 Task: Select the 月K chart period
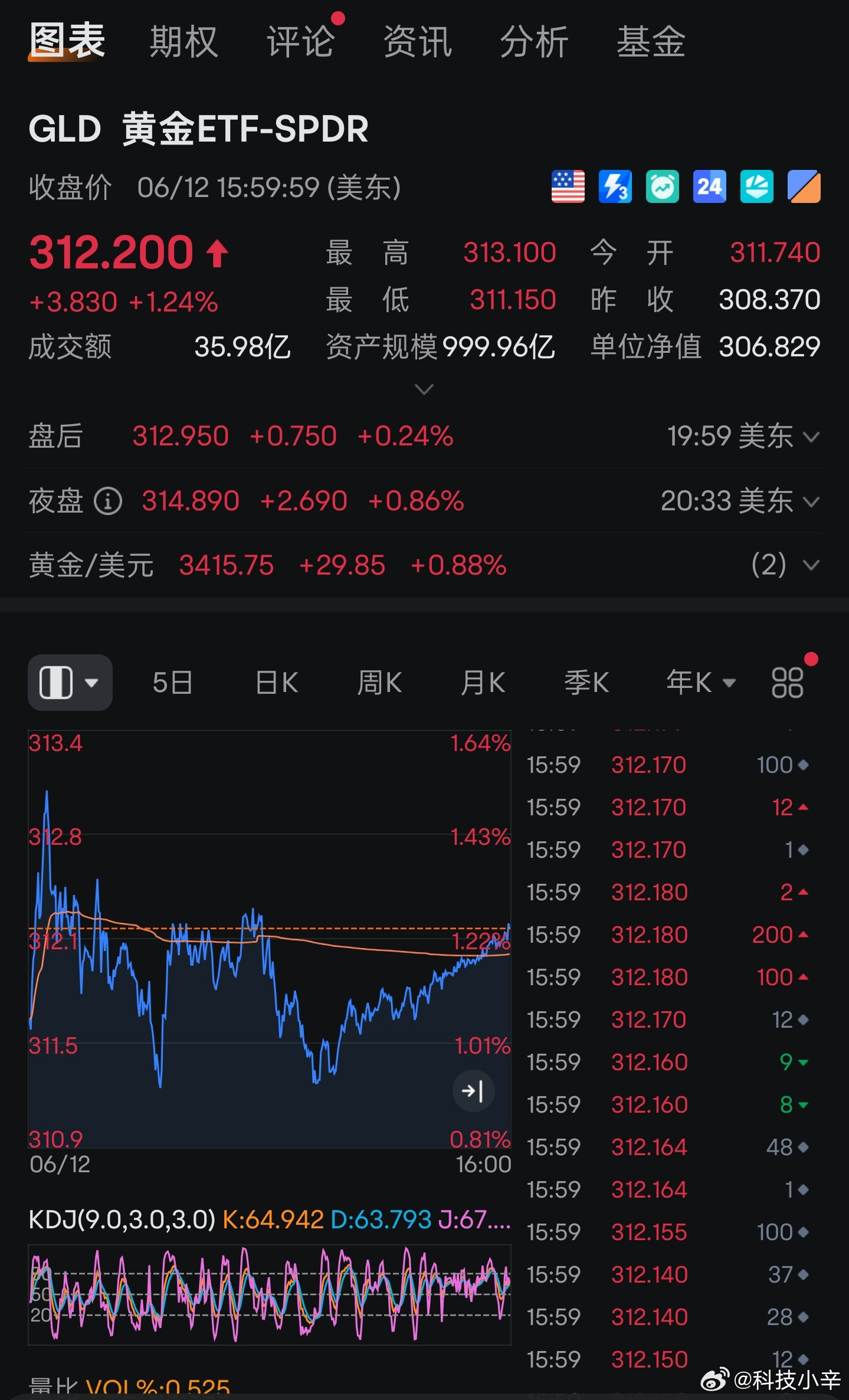pyautogui.click(x=483, y=683)
